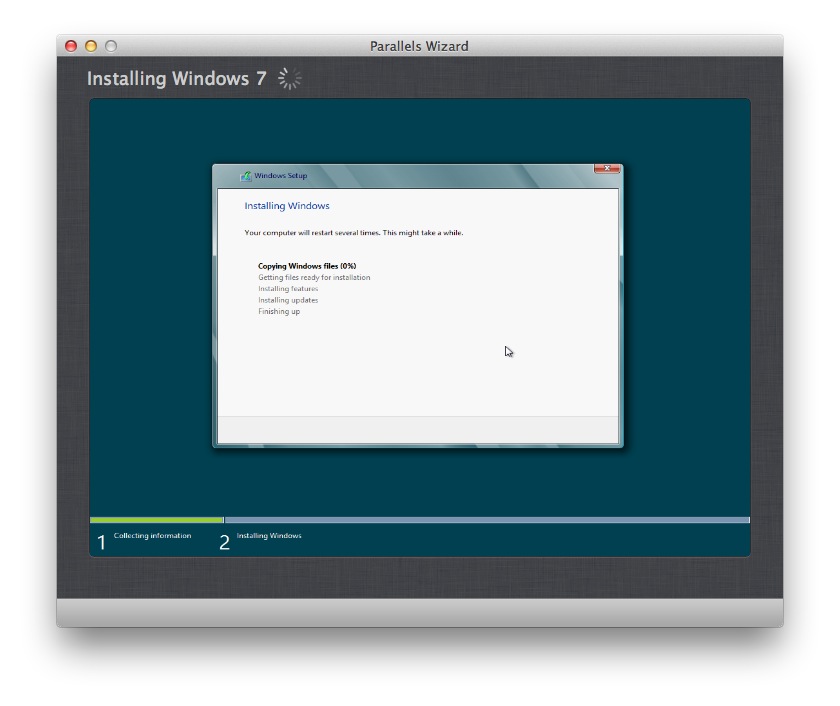
Task: Click the "Installing Windows" stage 2 label
Action: [269, 536]
